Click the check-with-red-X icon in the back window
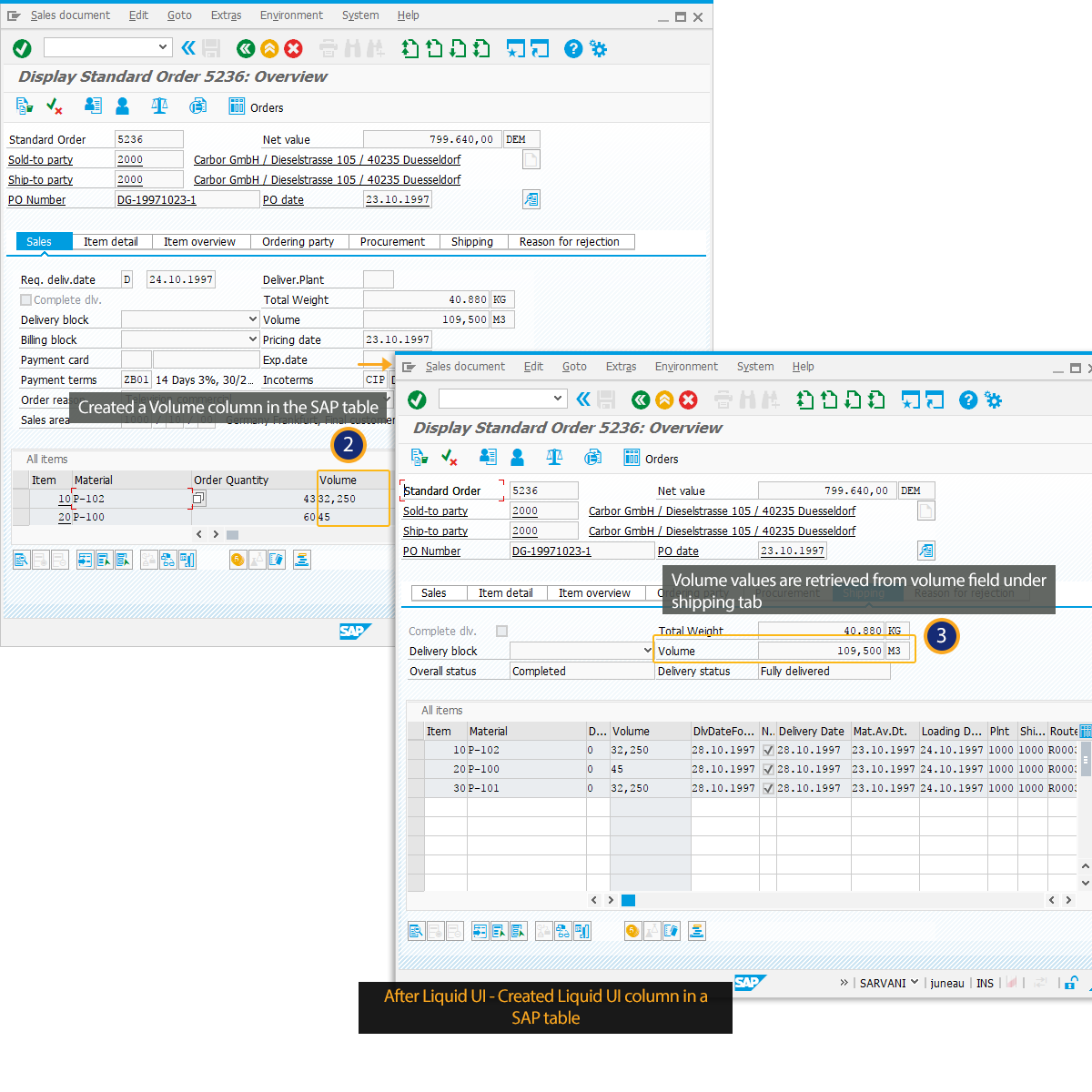Screen dimensions: 1092x1092 55,106
